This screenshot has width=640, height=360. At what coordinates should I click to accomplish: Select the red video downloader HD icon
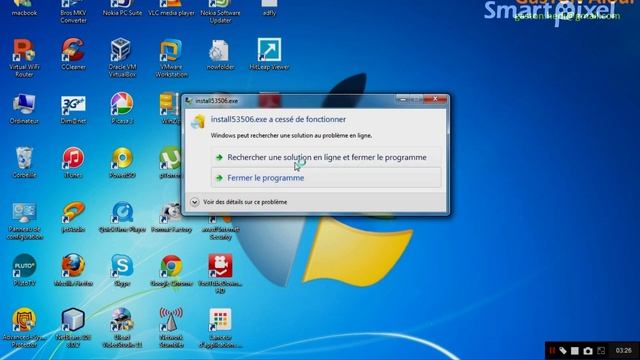tap(220, 274)
